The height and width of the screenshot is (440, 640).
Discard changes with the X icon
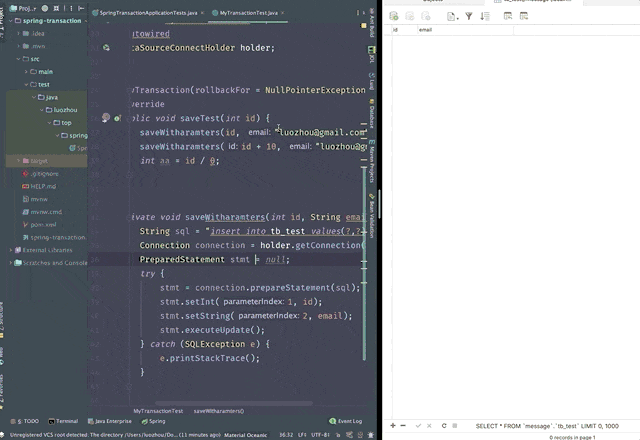429,425
